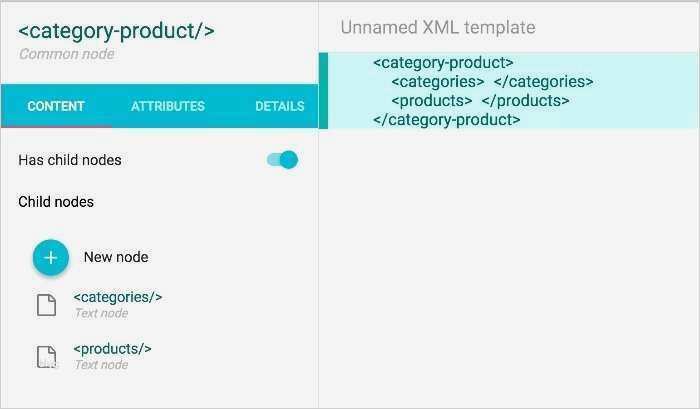Select the closing category-product tag line
Viewport: 700px width, 409px height.
point(446,119)
